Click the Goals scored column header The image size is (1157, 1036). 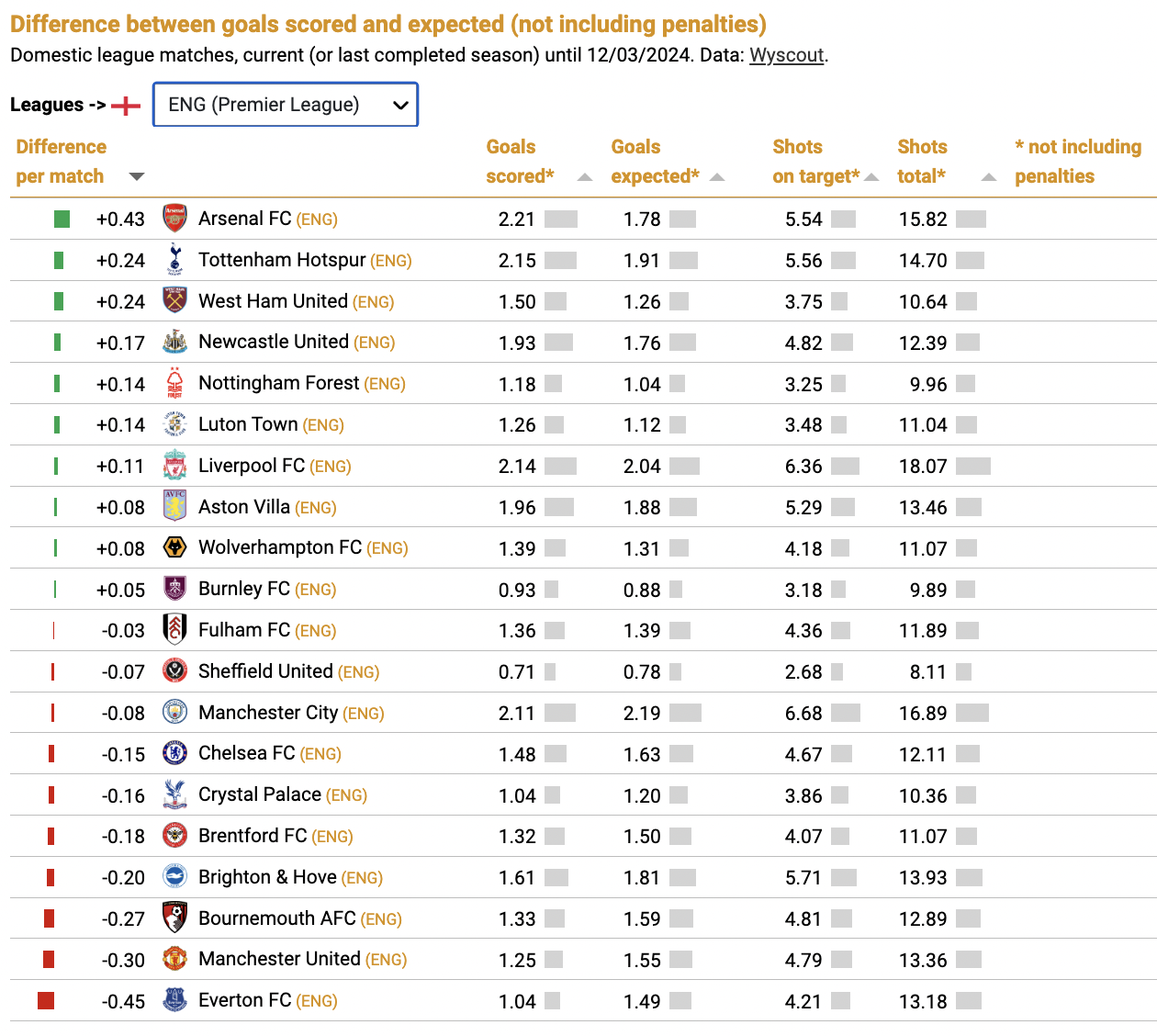pyautogui.click(x=520, y=162)
